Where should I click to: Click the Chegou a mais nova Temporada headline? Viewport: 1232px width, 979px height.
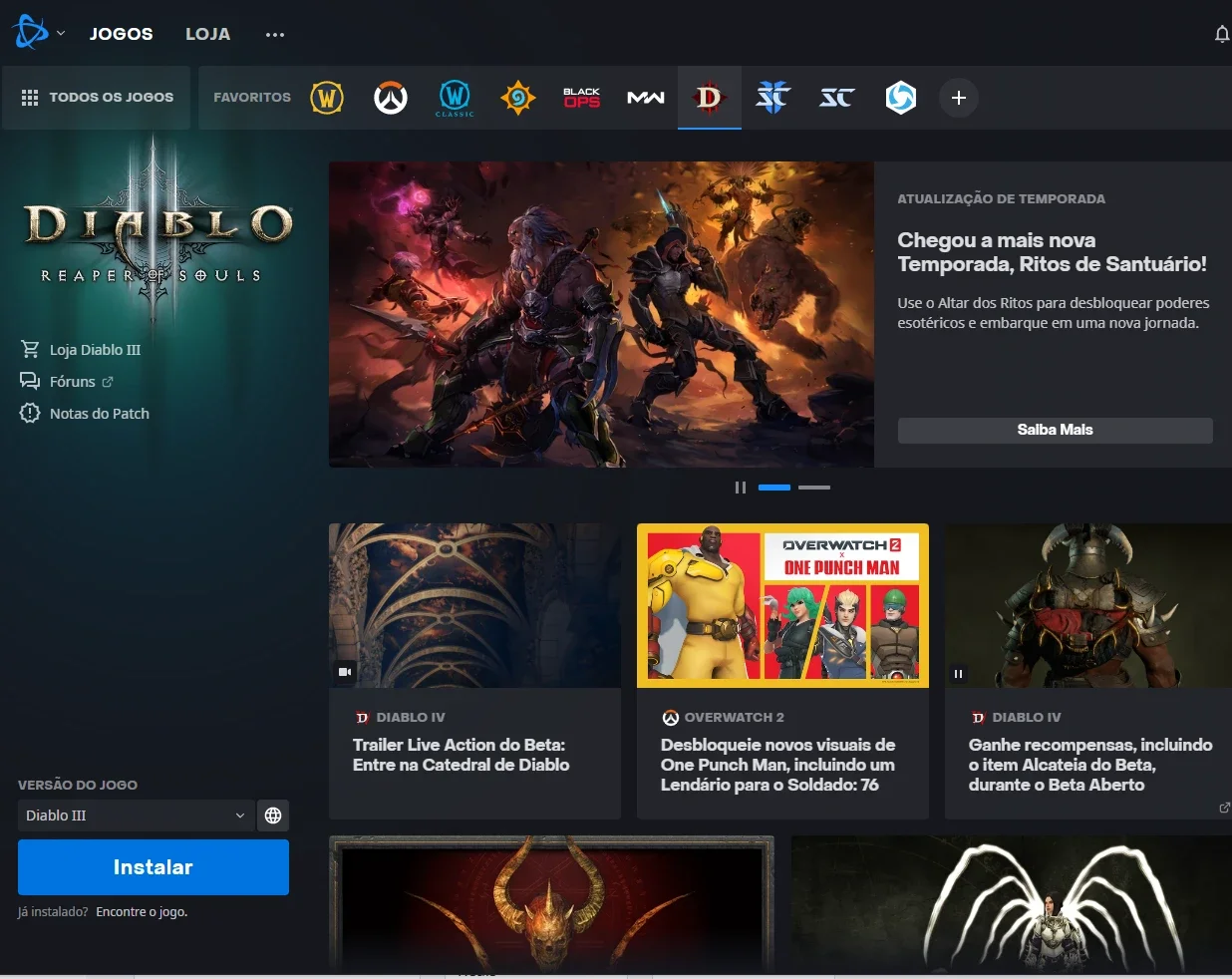(x=1052, y=252)
